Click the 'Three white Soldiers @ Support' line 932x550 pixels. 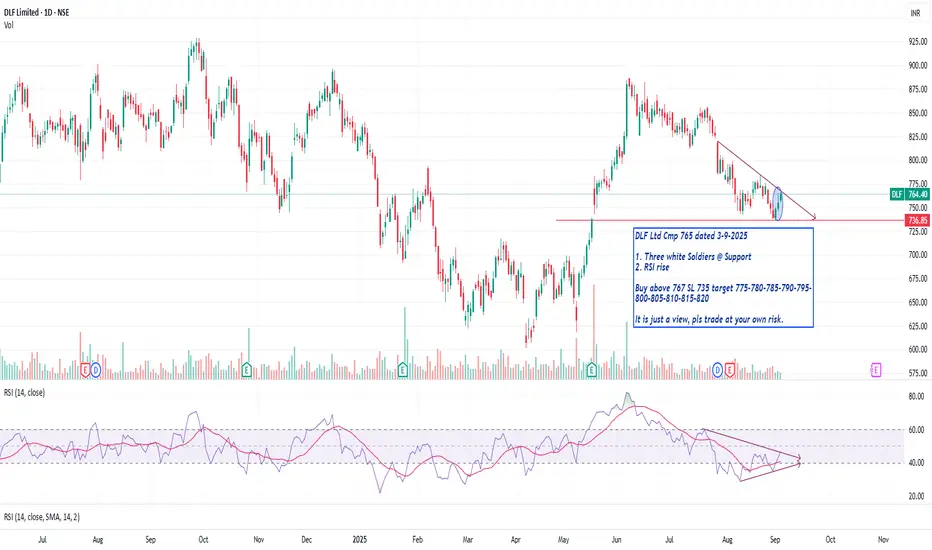693,257
